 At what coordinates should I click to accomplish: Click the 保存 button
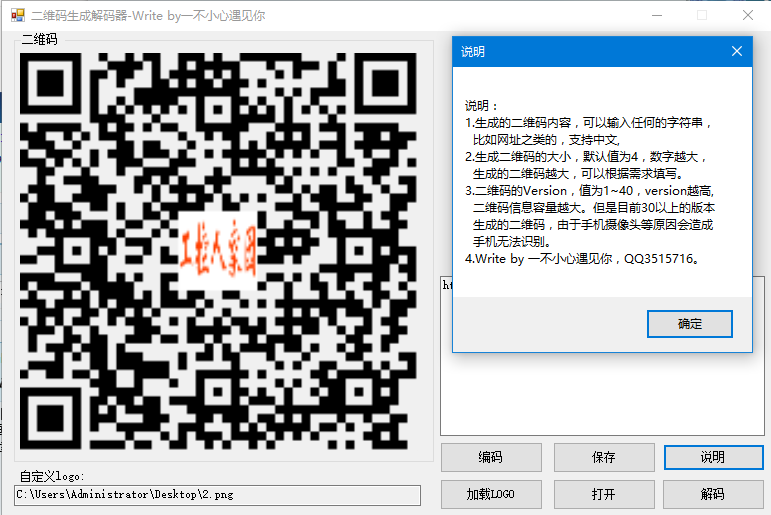coord(604,457)
